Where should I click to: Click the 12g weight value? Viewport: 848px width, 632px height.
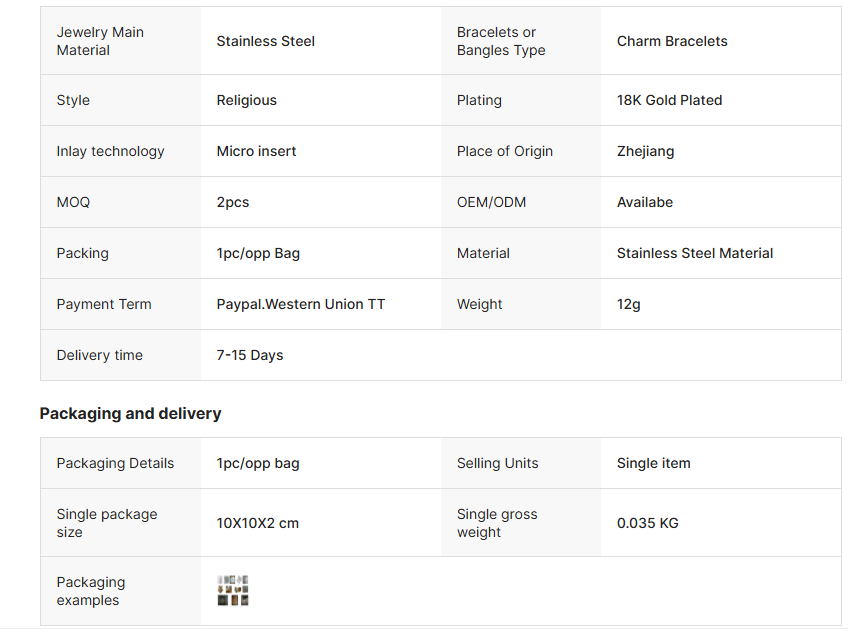(628, 304)
